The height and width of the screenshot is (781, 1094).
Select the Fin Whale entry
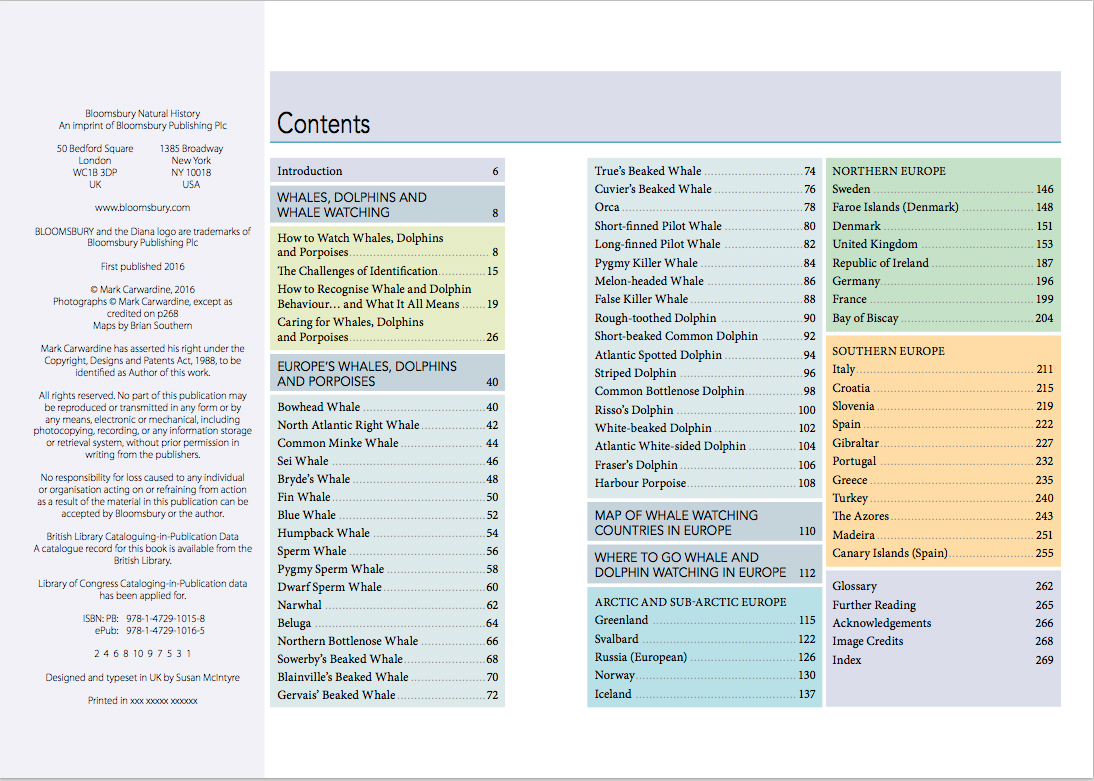387,497
